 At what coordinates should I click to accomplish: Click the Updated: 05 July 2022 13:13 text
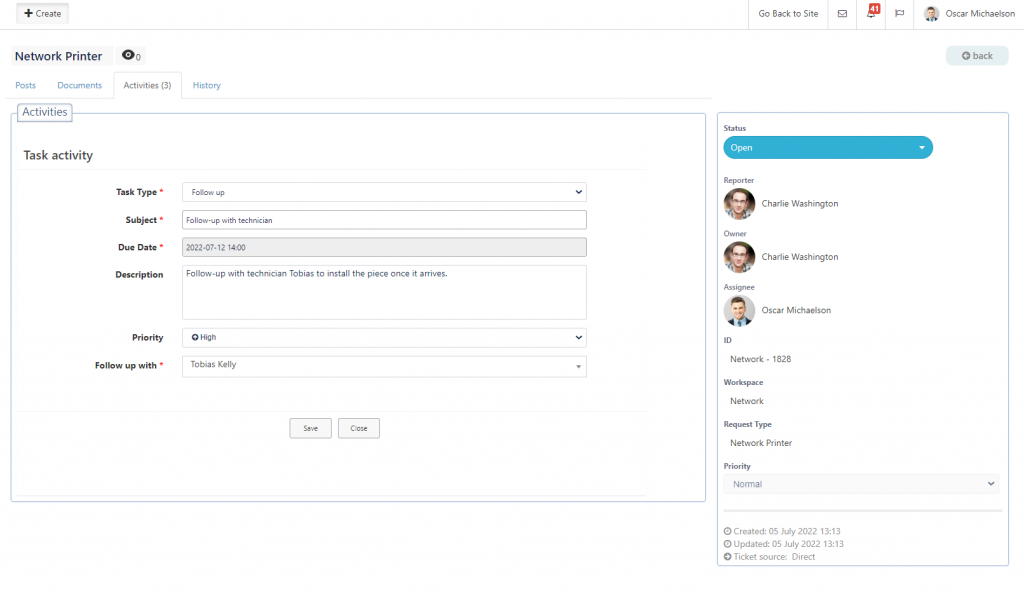pyautogui.click(x=788, y=544)
